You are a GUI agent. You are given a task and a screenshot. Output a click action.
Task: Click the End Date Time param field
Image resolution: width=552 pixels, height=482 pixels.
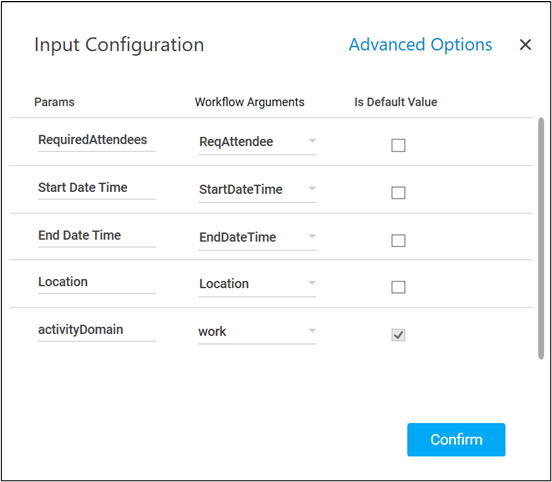(x=97, y=236)
